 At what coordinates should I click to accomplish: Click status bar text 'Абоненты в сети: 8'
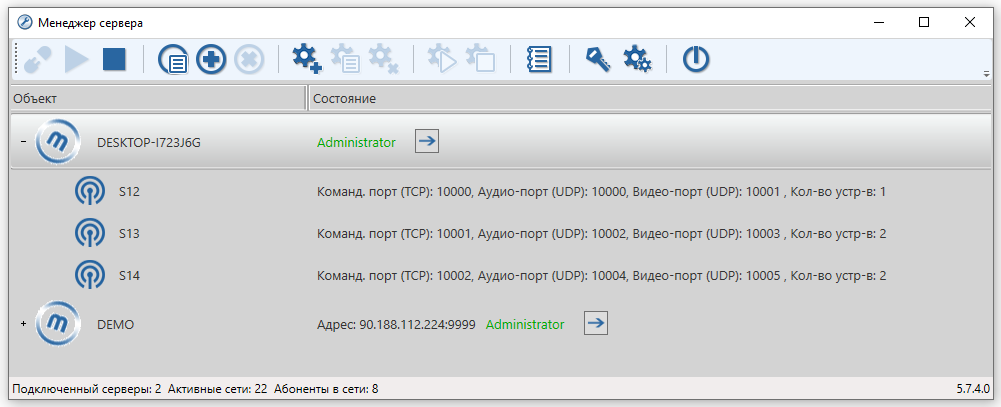click(x=326, y=388)
